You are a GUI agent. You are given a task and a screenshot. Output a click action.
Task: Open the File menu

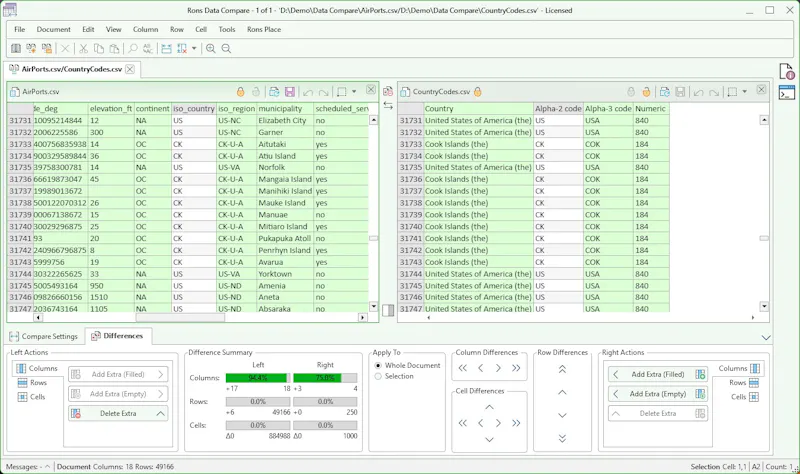tap(19, 30)
